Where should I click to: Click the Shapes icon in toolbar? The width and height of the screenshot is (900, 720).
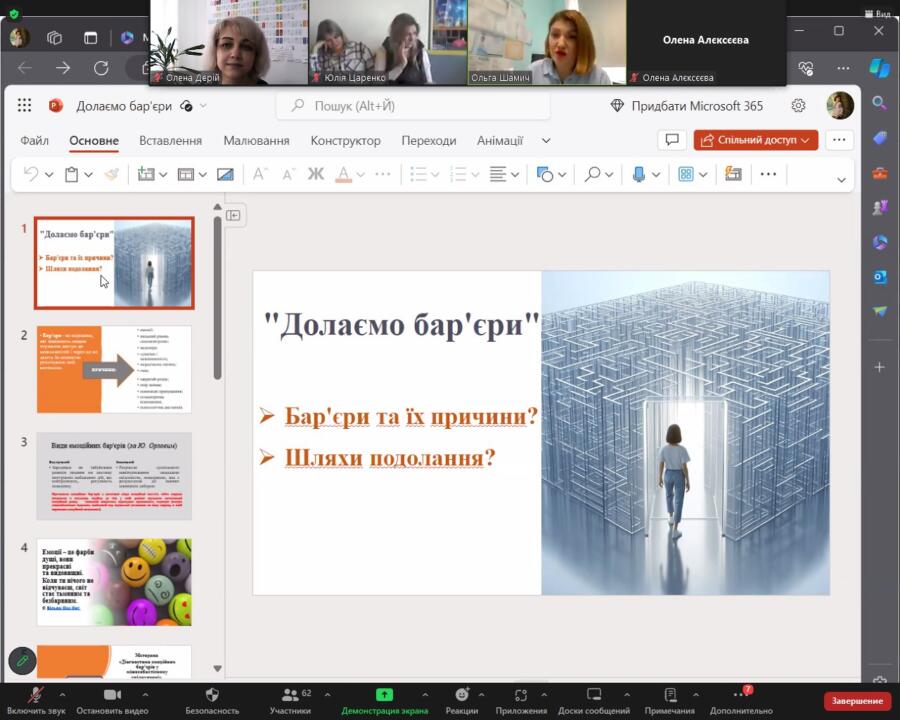[x=545, y=174]
